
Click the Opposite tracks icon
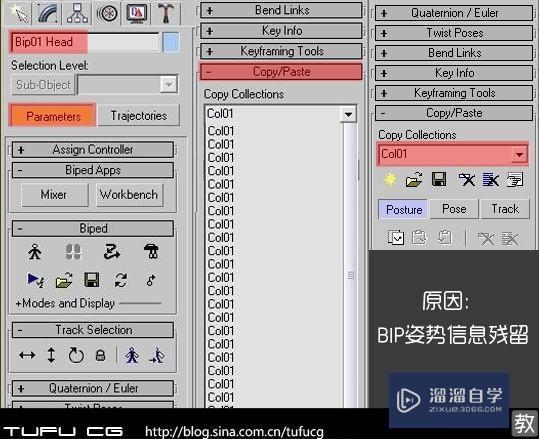coord(157,355)
